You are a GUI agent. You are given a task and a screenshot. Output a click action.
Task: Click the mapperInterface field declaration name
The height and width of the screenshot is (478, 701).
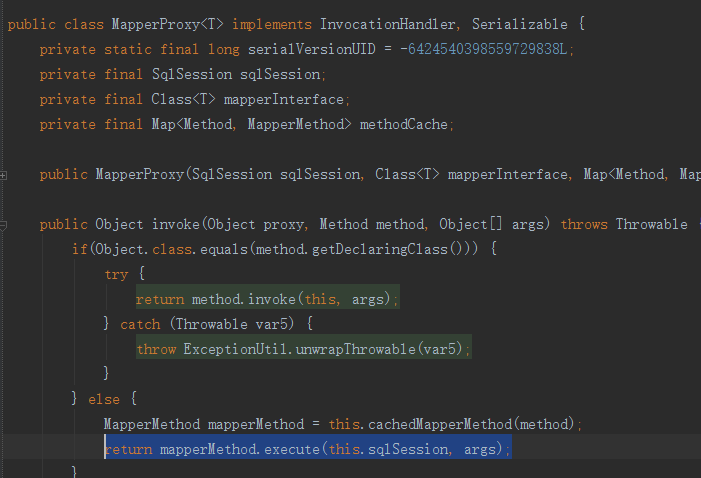283,99
